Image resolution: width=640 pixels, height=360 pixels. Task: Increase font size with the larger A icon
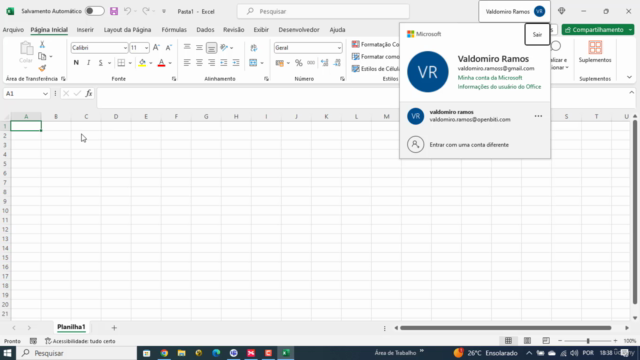[156, 48]
